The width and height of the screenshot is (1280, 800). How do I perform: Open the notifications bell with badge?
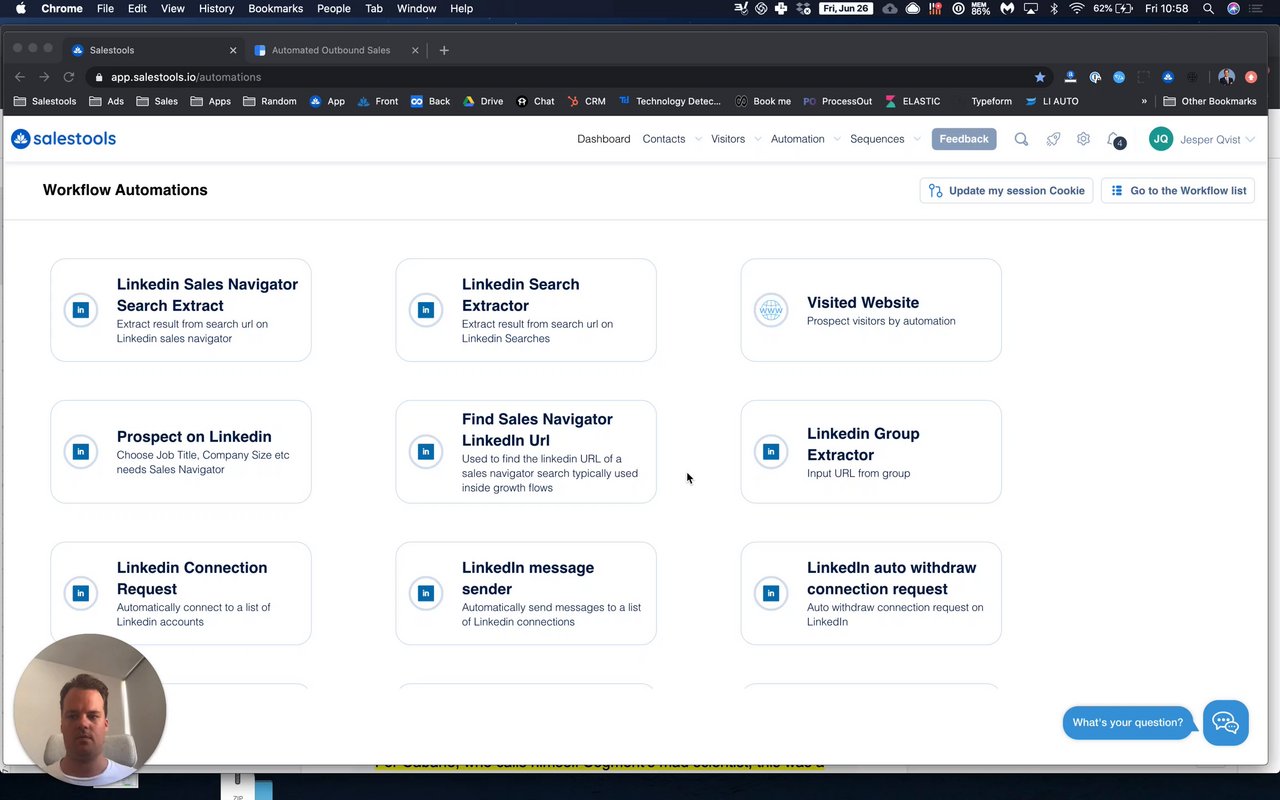1115,140
